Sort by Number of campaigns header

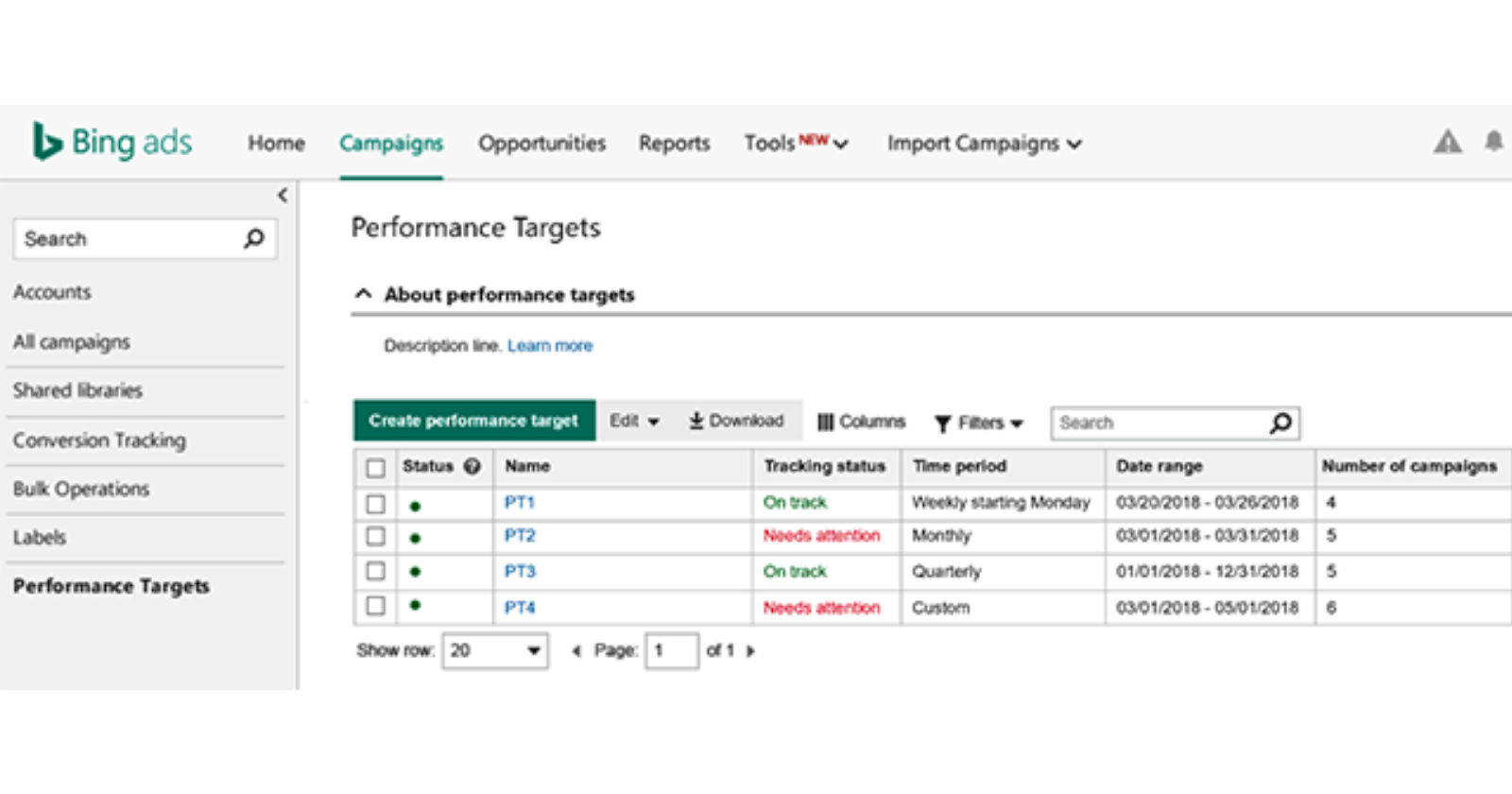click(x=1409, y=466)
